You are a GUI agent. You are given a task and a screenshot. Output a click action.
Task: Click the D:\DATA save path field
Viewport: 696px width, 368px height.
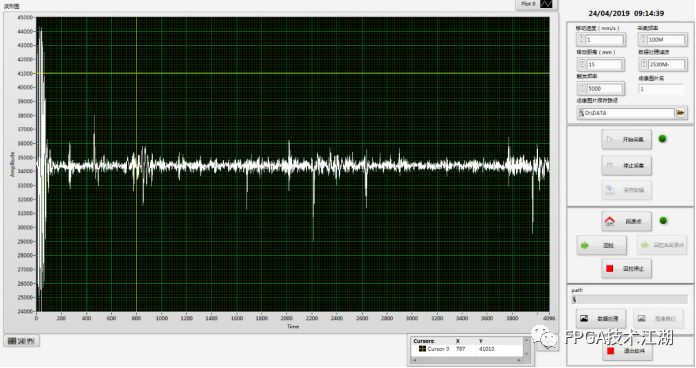point(626,113)
